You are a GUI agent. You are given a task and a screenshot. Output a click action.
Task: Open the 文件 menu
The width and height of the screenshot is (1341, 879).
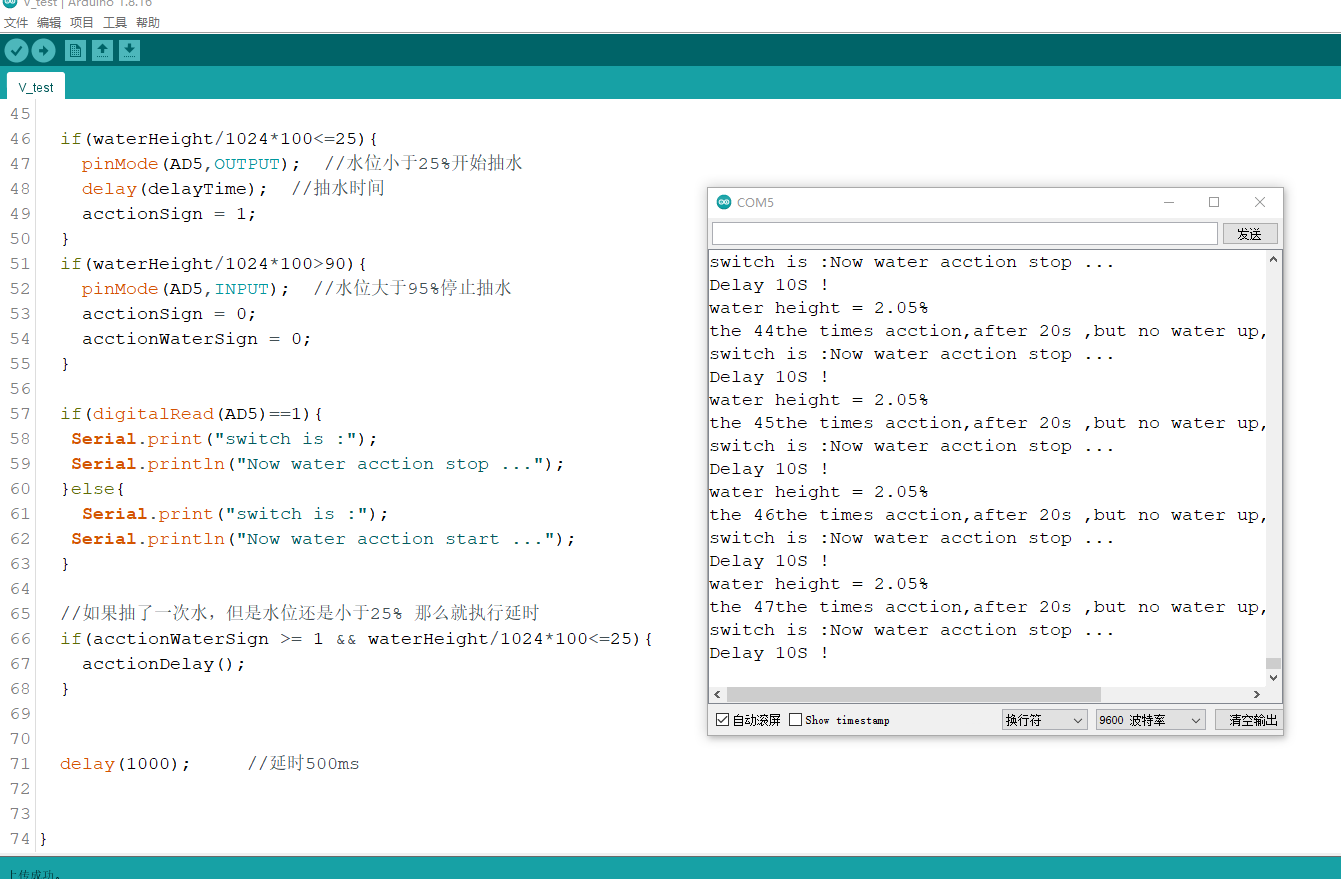coord(16,22)
